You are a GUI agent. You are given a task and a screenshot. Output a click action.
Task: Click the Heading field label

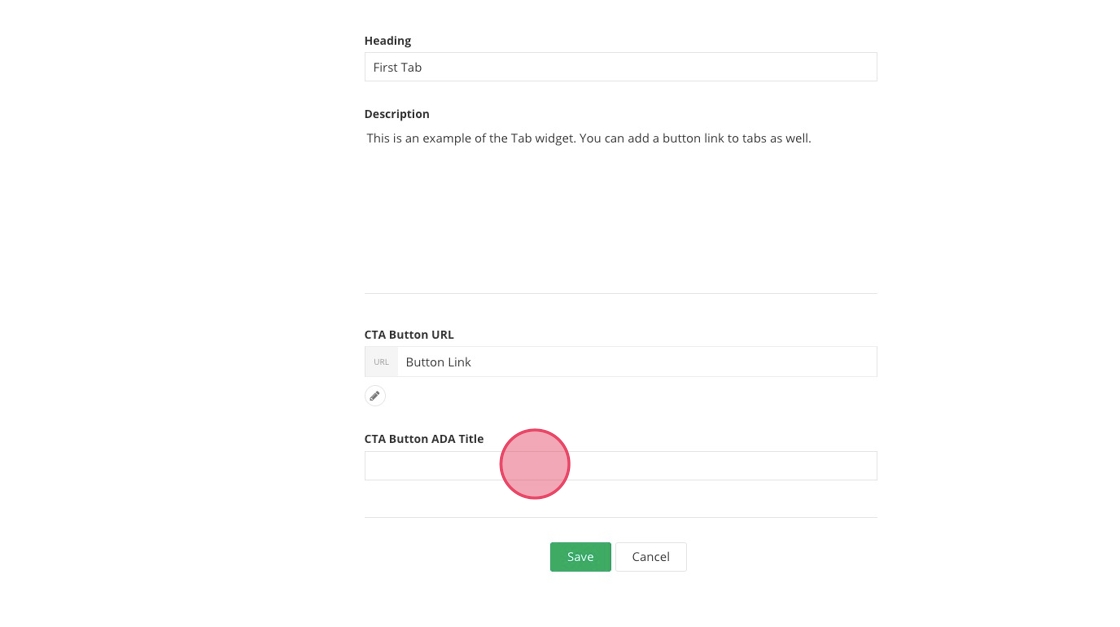[x=387, y=41]
